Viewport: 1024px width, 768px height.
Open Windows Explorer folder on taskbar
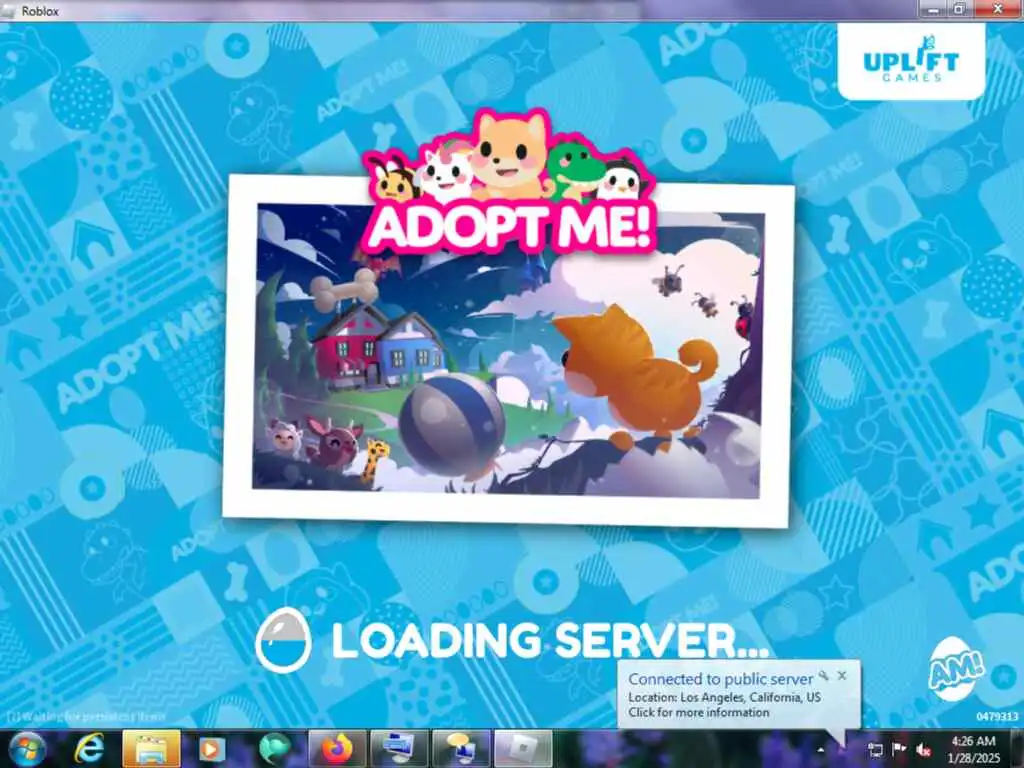152,749
